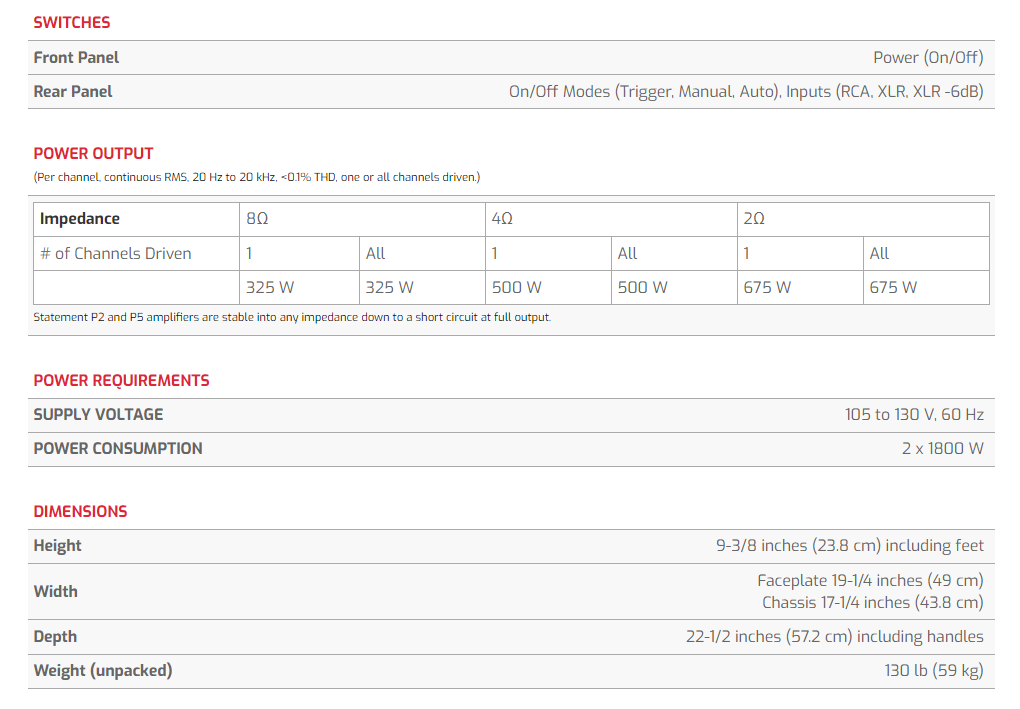Select the Front Panel row label

pos(76,57)
